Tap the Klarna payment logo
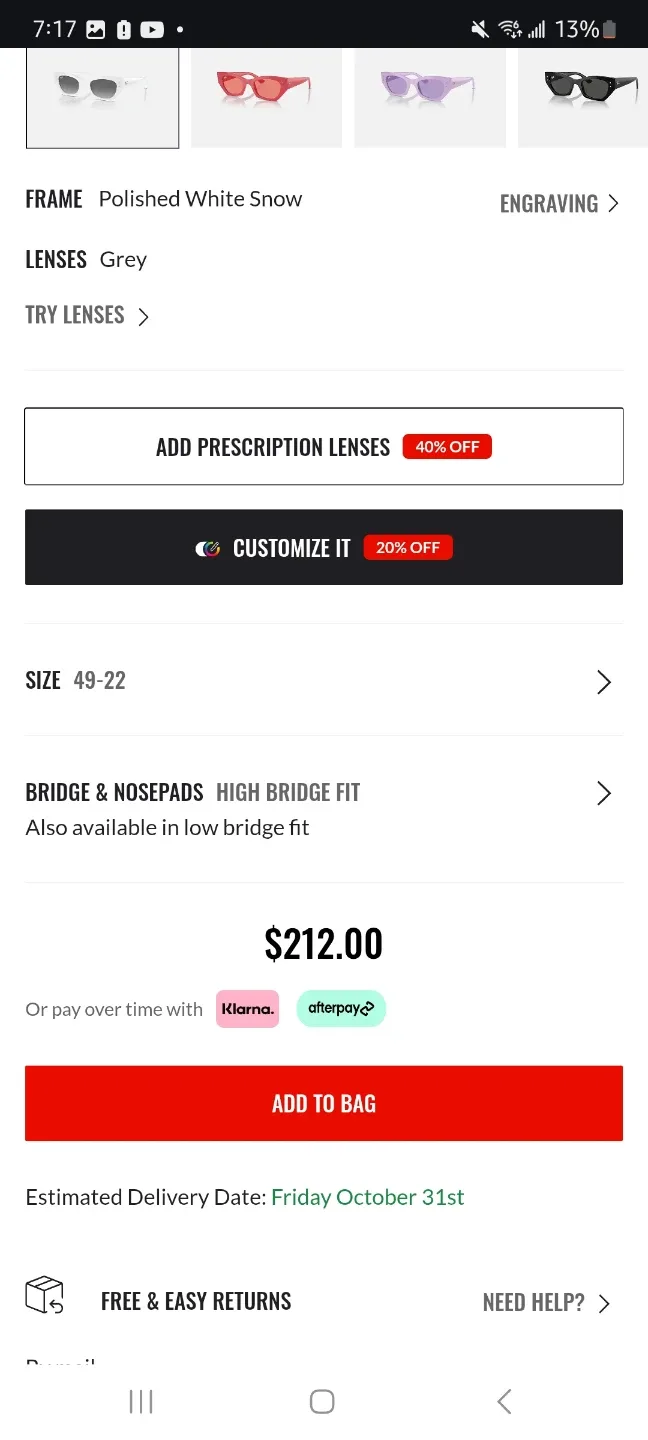This screenshot has height=1440, width=648. [x=247, y=1009]
